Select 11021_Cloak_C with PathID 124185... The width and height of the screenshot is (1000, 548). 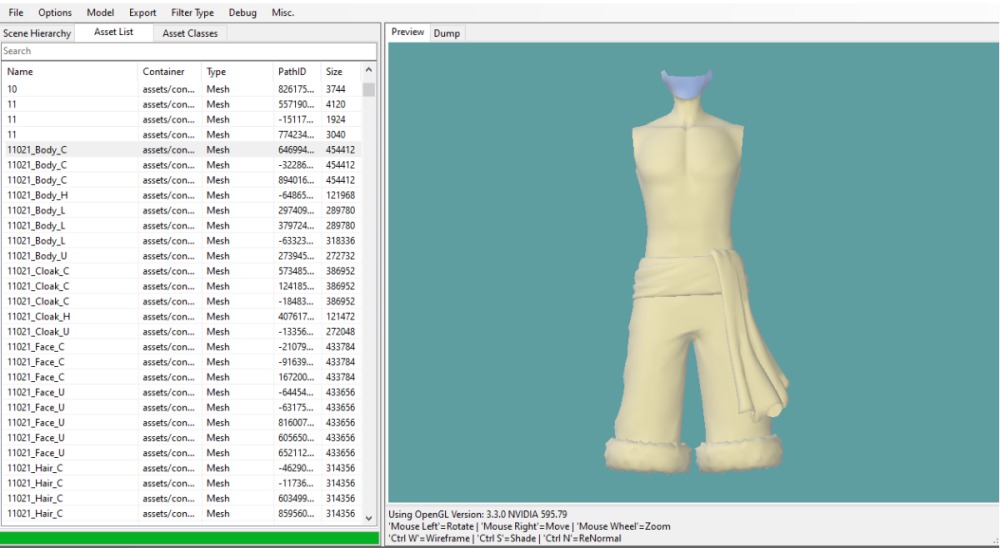coord(181,286)
